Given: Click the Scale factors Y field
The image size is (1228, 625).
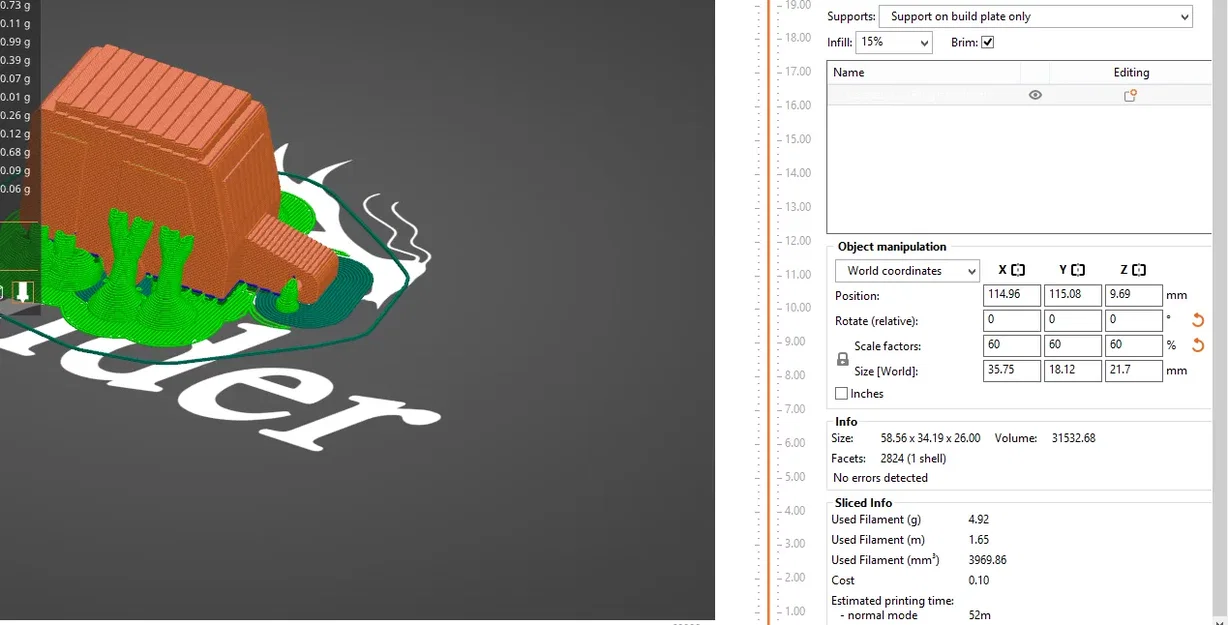Looking at the screenshot, I should click(1073, 346).
